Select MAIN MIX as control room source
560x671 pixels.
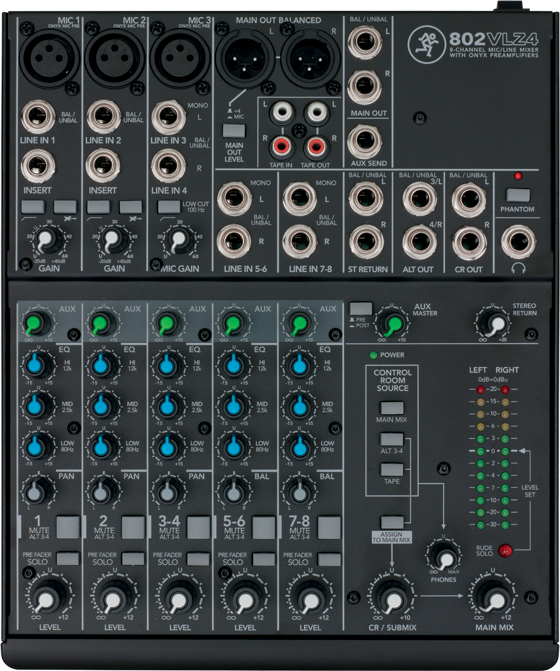[392, 408]
